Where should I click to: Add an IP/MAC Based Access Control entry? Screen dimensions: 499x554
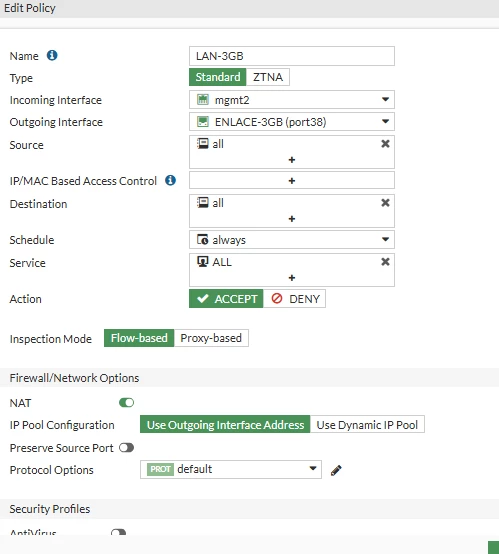pos(292,181)
